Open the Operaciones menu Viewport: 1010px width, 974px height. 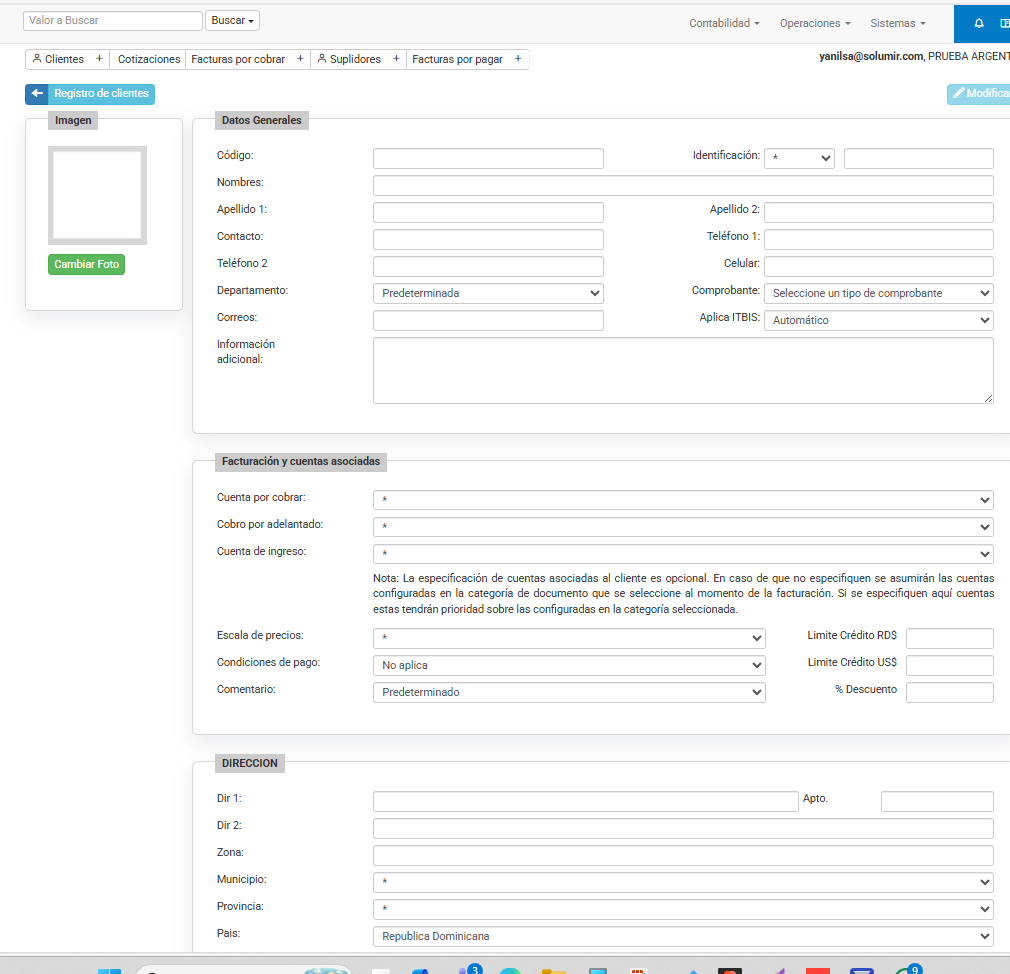(x=815, y=23)
